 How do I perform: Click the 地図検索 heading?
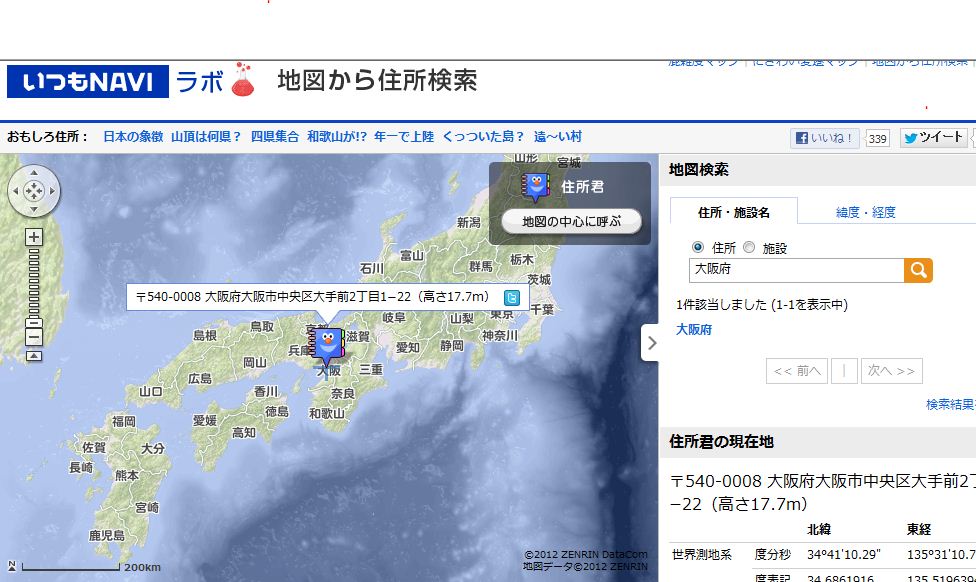[x=699, y=169]
